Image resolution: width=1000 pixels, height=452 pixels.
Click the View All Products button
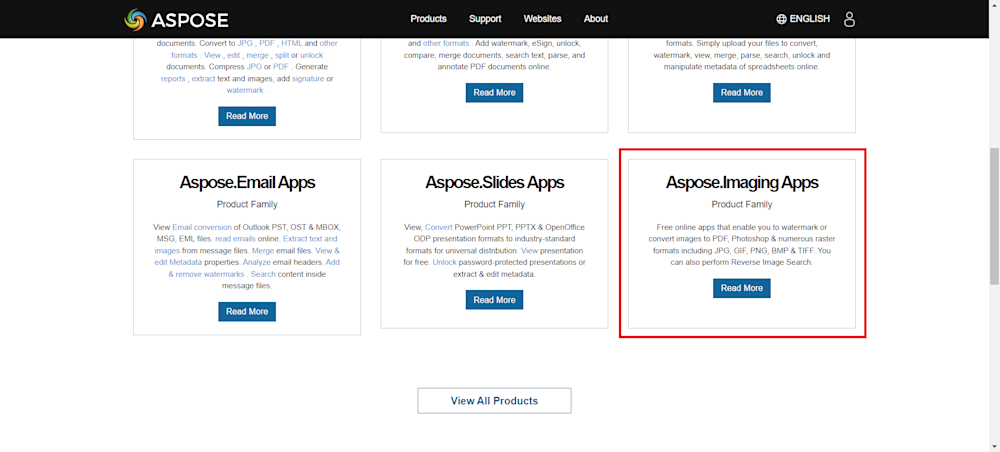click(x=494, y=401)
